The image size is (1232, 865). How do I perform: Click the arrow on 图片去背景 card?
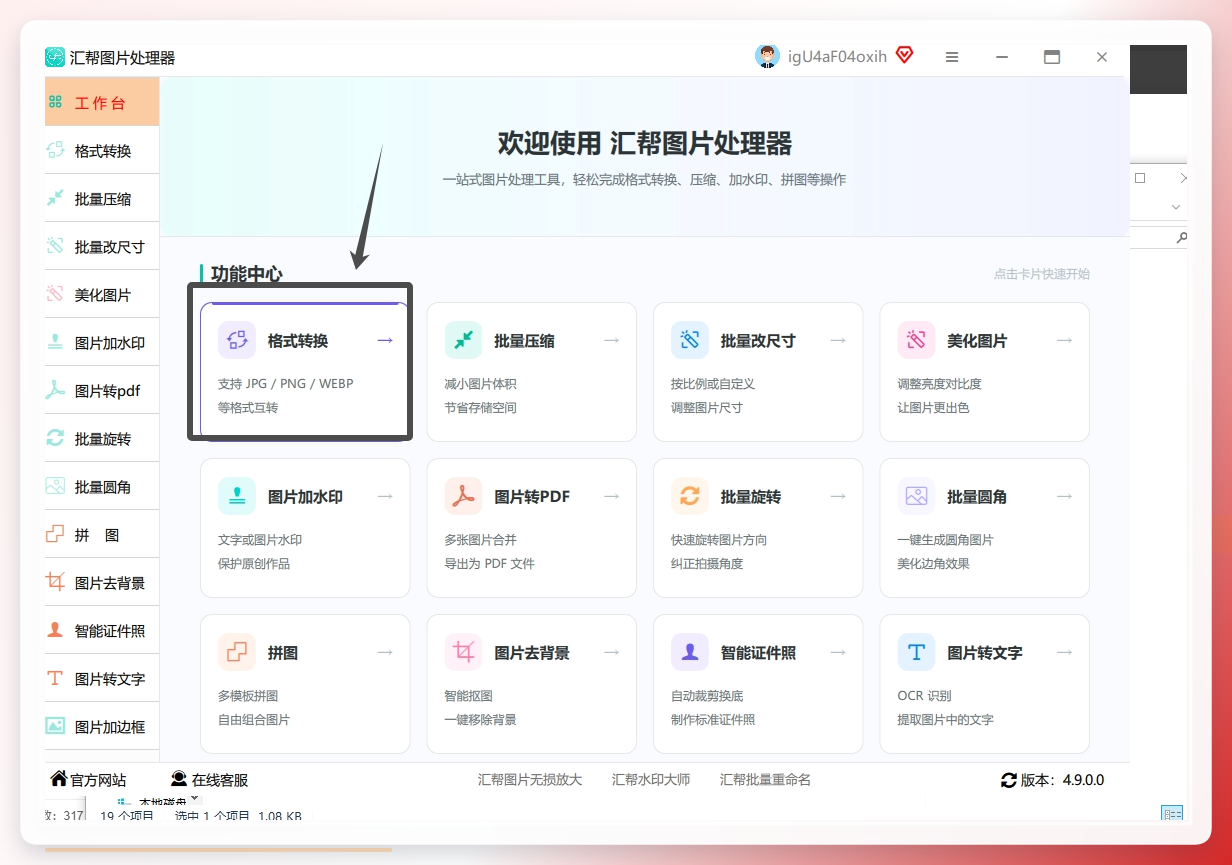[612, 653]
